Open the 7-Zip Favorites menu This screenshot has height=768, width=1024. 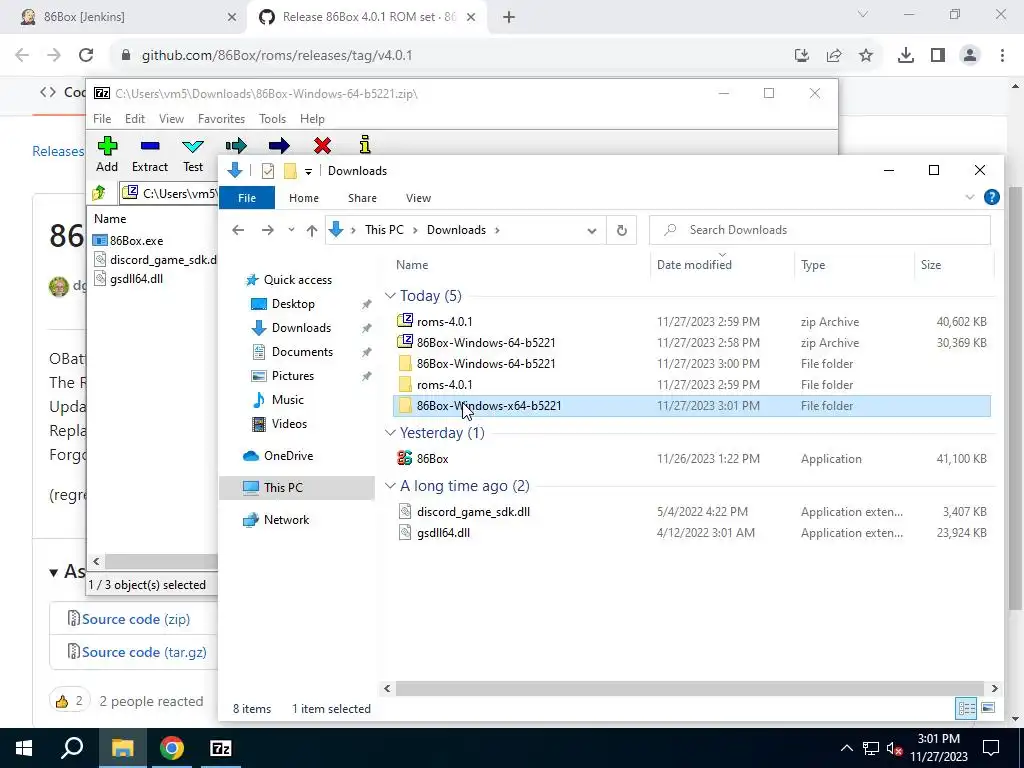(x=221, y=119)
